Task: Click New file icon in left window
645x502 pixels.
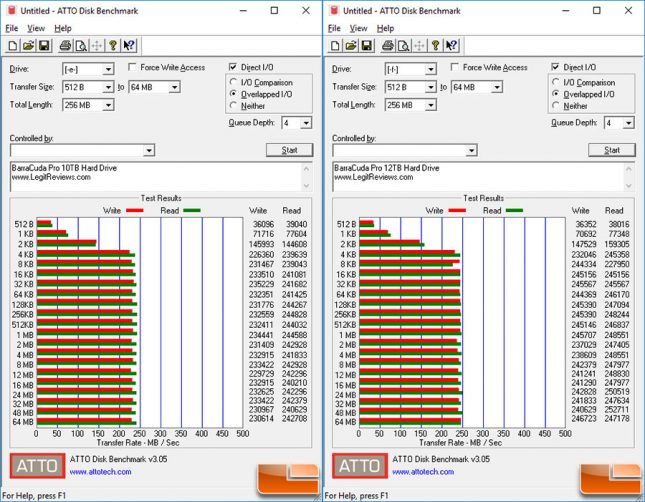Action: 13,45
